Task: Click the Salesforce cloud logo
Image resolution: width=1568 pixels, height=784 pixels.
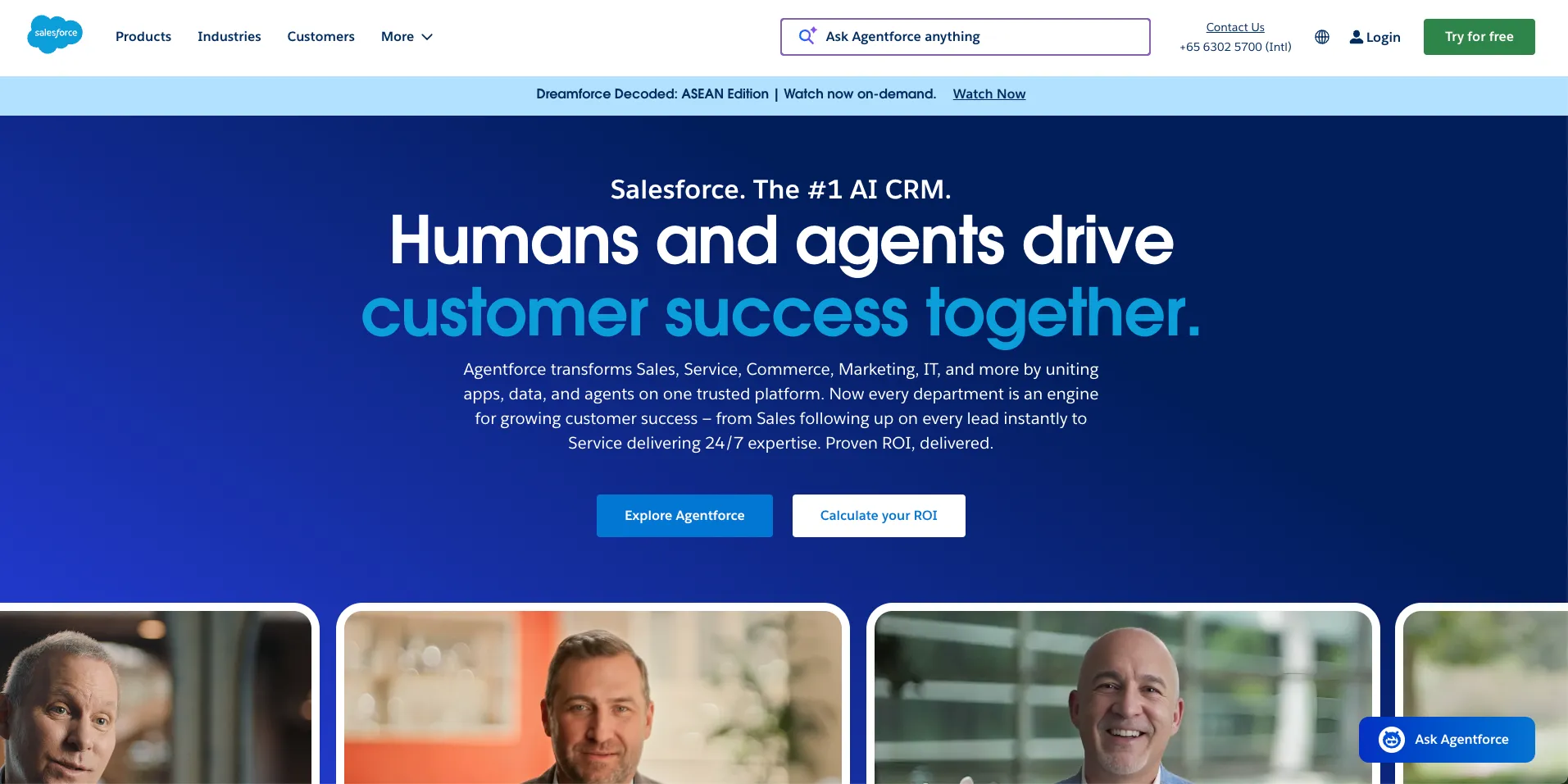Action: pos(55,35)
